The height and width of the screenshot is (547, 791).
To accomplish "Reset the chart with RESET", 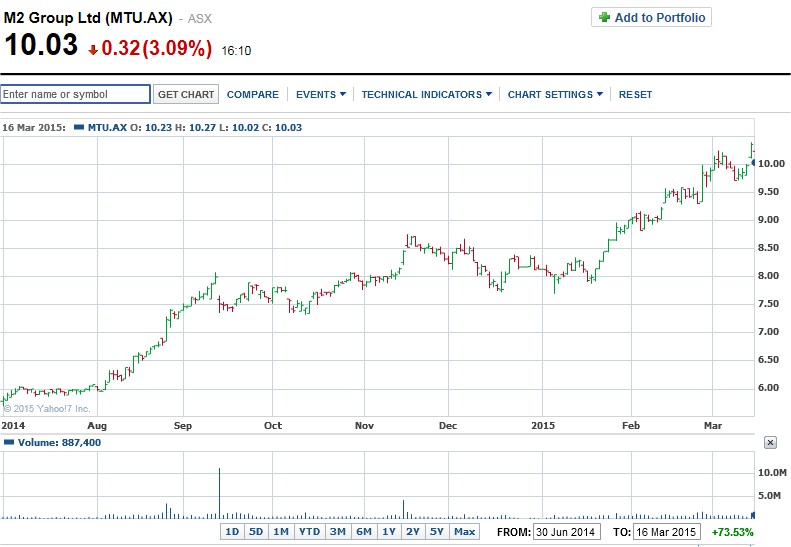I will 635,94.
